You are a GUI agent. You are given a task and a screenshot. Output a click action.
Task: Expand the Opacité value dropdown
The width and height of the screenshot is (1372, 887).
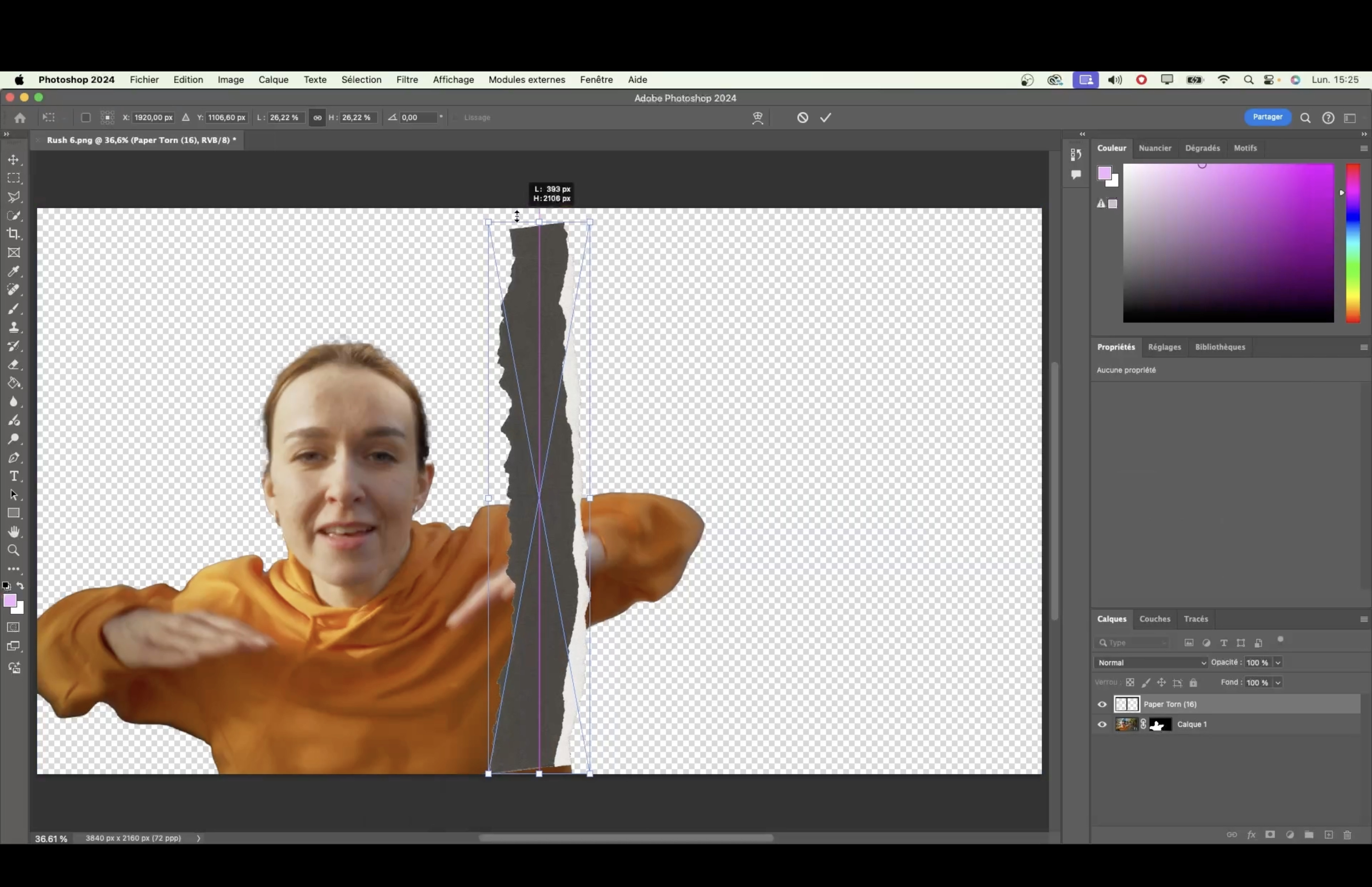click(1278, 662)
